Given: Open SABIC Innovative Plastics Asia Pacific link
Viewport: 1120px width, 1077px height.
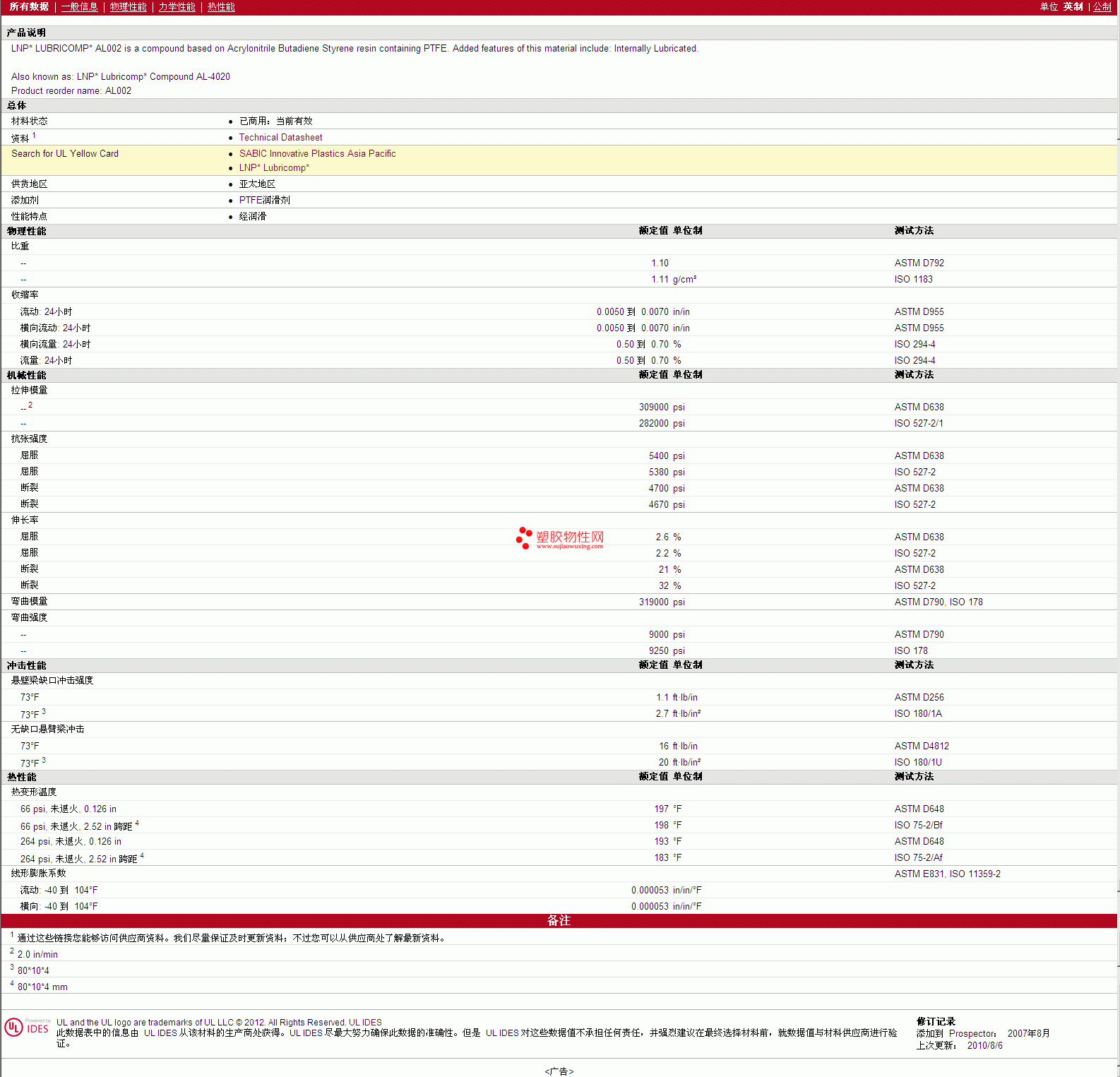Looking at the screenshot, I should point(317,154).
